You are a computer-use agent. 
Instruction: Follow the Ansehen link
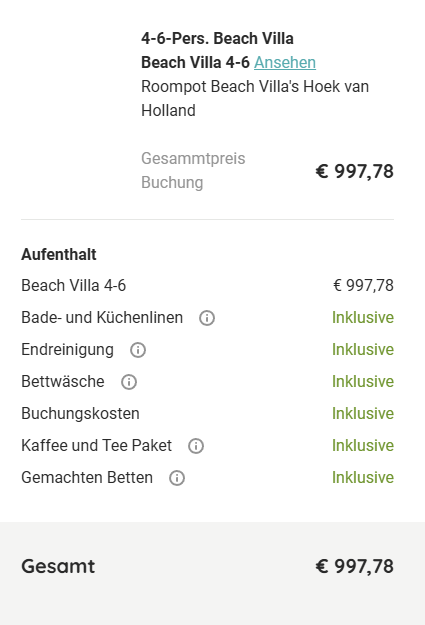click(x=285, y=63)
